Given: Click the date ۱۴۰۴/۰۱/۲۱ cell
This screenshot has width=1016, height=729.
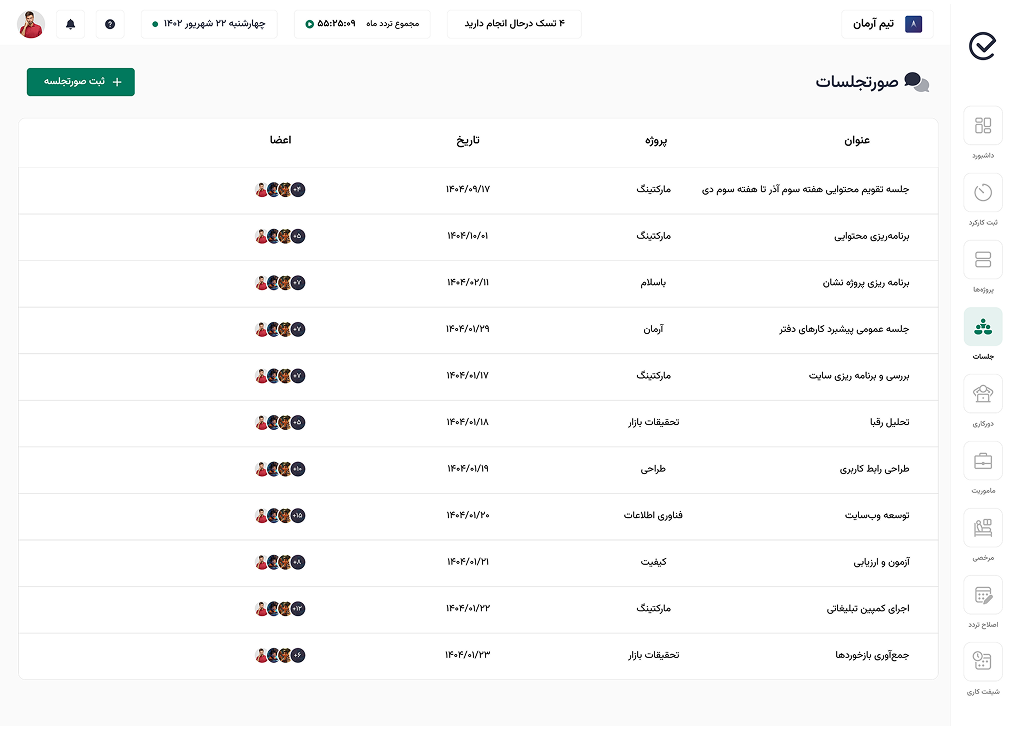Looking at the screenshot, I should [x=468, y=562].
